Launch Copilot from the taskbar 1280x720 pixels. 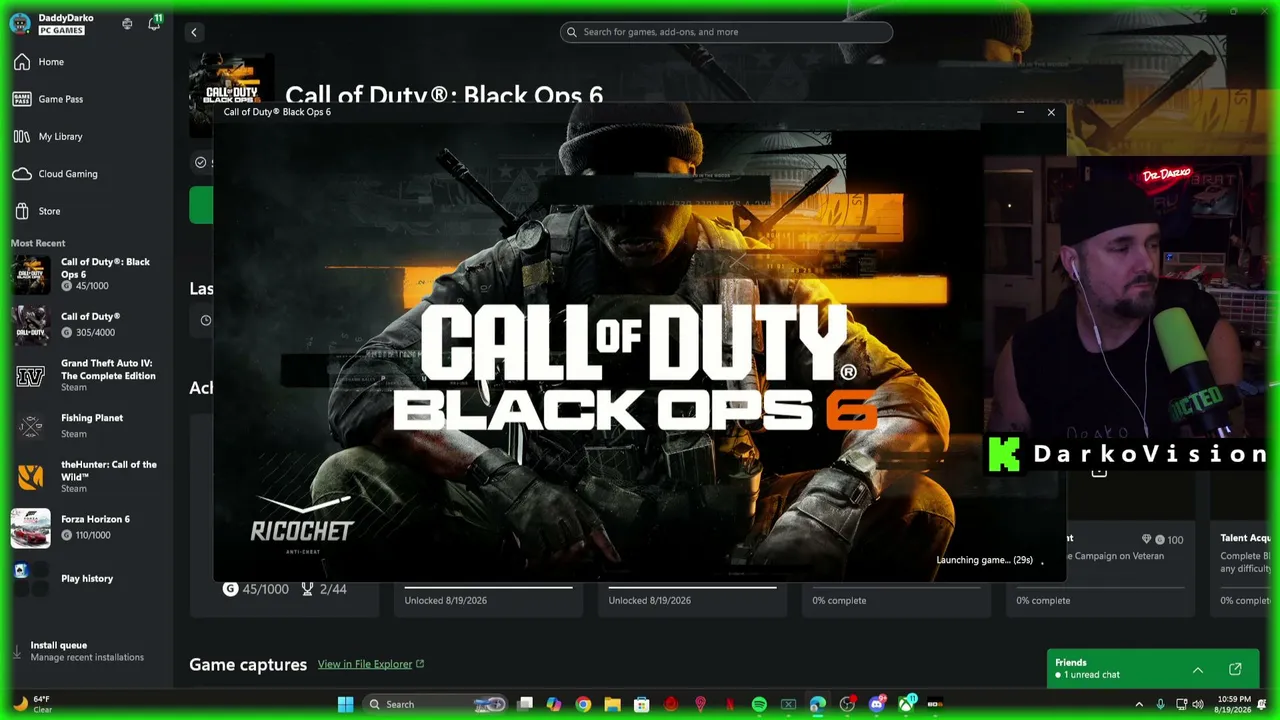[x=554, y=704]
